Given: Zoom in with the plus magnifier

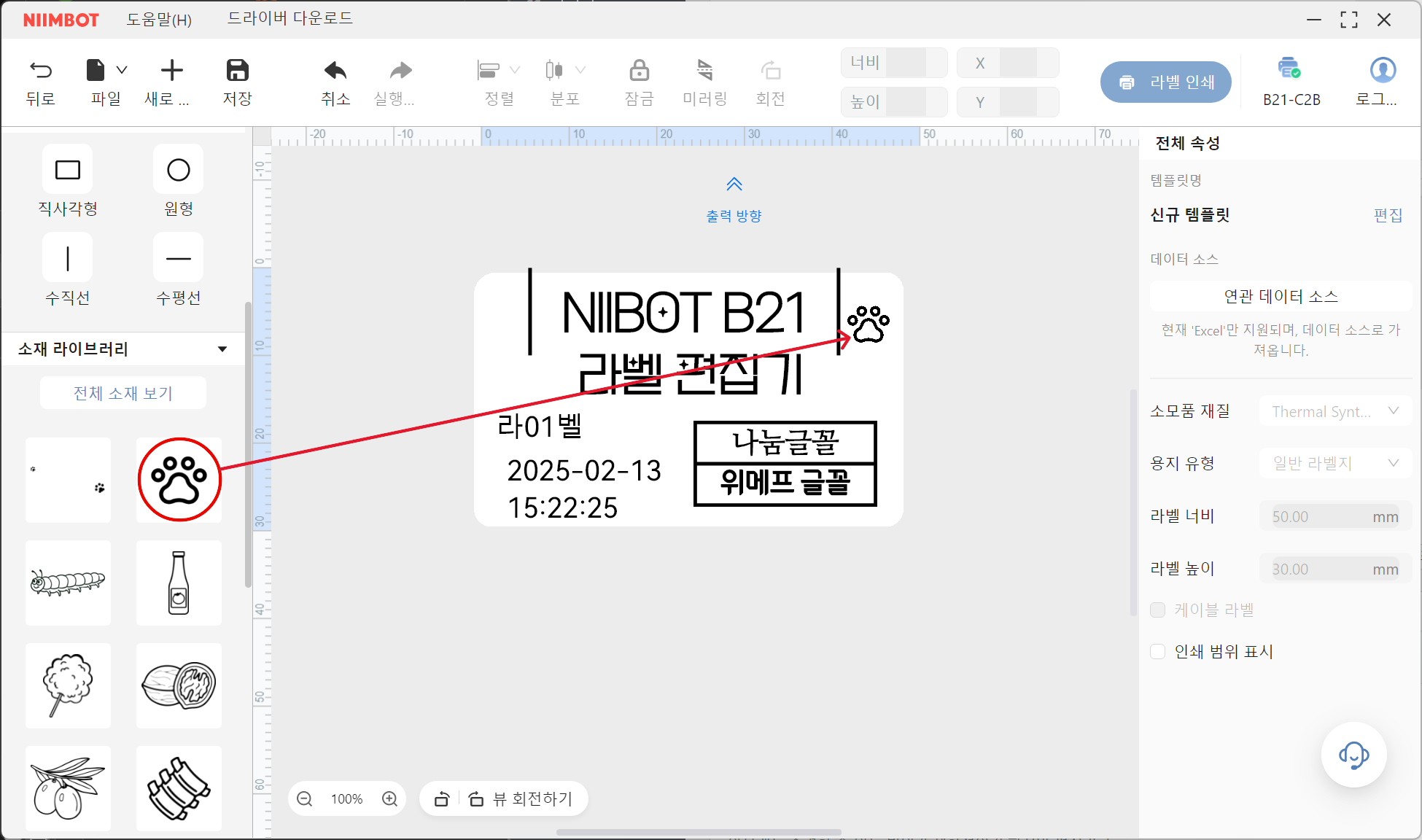Looking at the screenshot, I should [390, 799].
